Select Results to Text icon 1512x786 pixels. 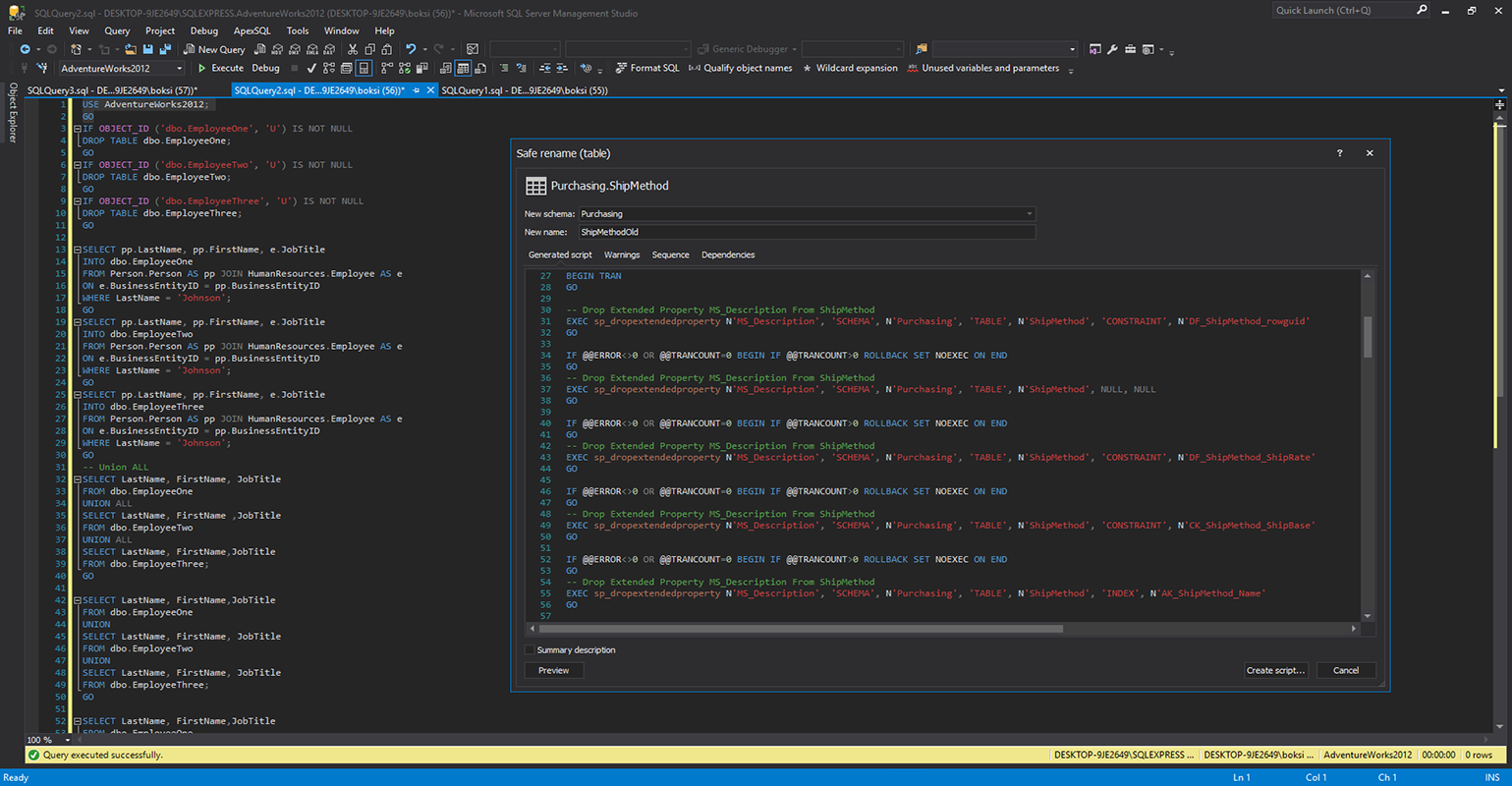[x=445, y=69]
